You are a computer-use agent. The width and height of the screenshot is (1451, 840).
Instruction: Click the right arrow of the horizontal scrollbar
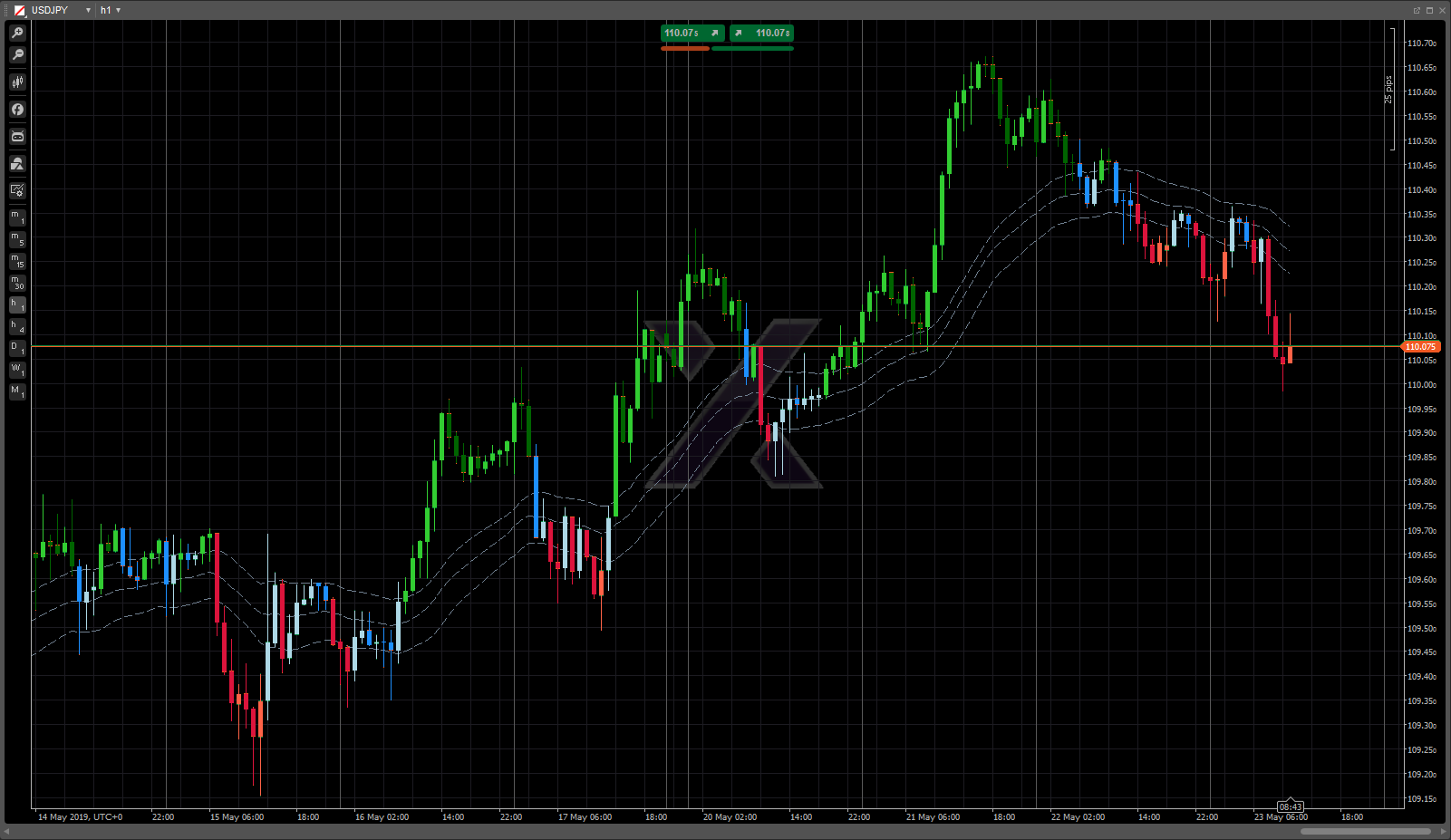pyautogui.click(x=1443, y=831)
